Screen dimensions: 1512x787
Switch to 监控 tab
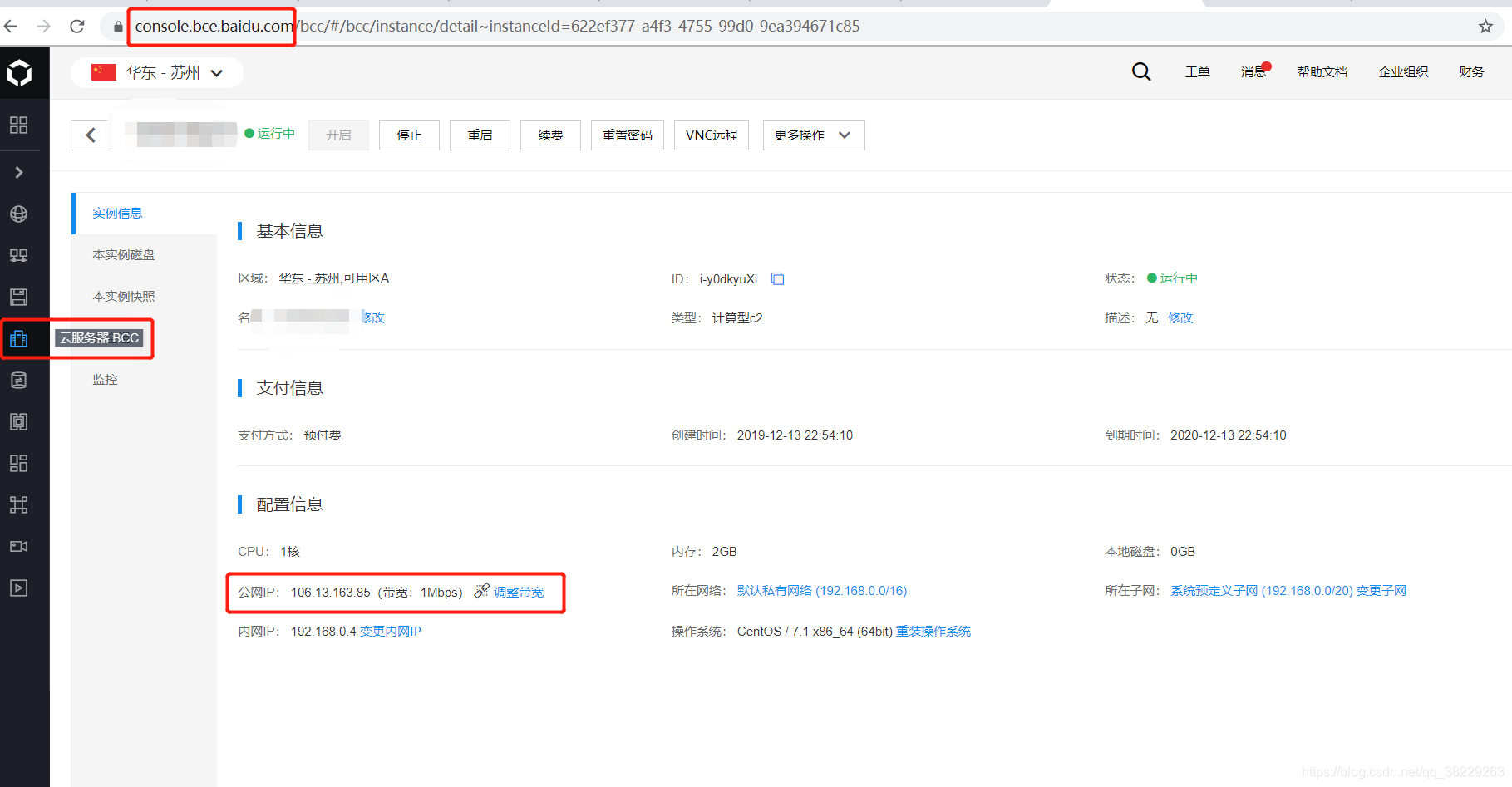point(145,380)
